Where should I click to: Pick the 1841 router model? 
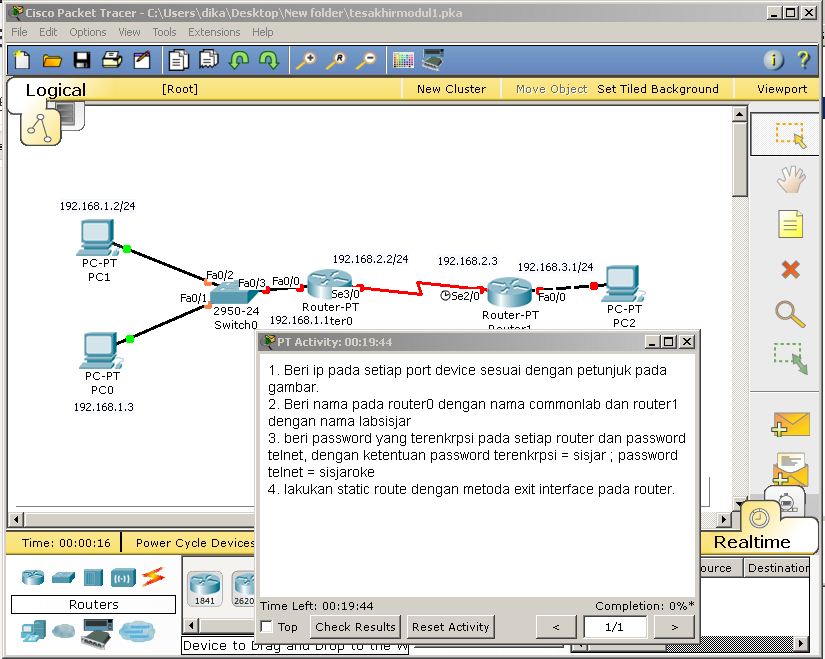coord(205,589)
